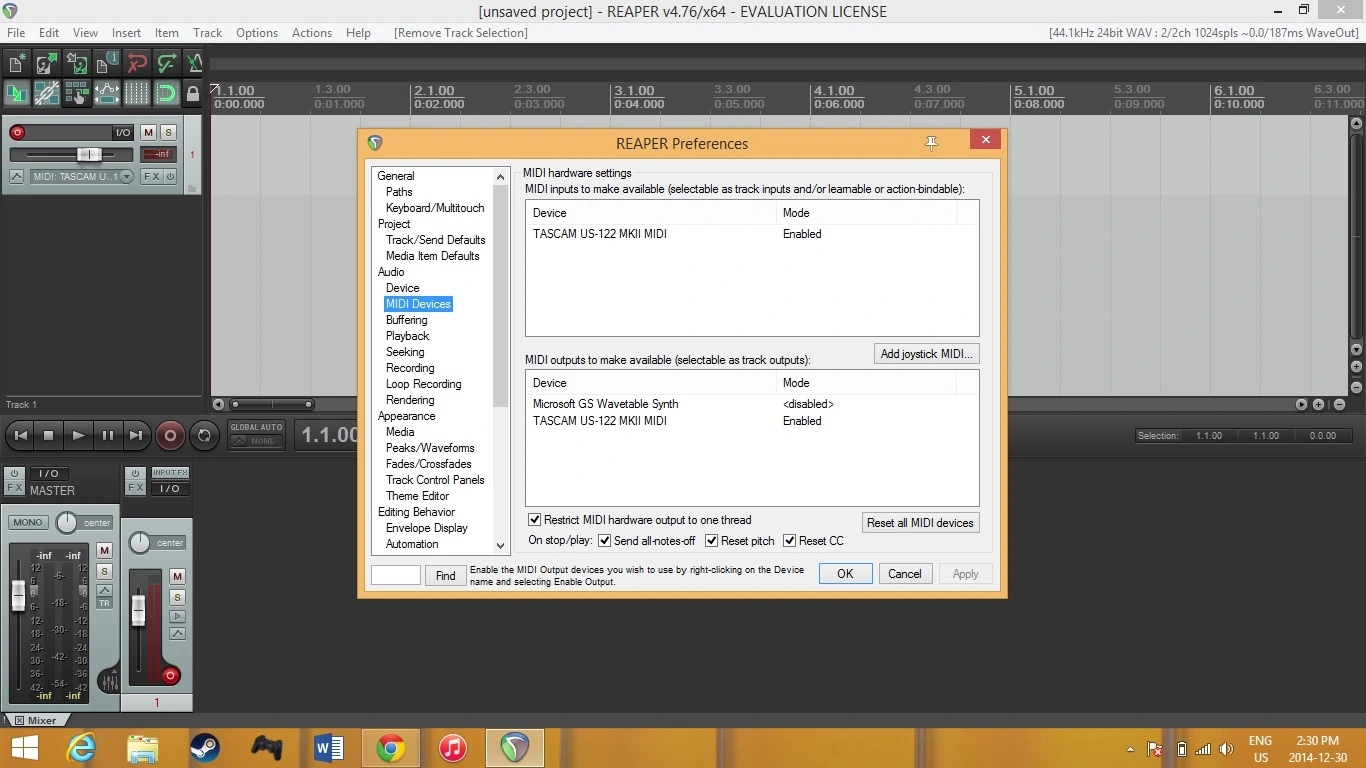Select Track Control Panels preferences page
This screenshot has width=1366, height=768.
tap(435, 480)
